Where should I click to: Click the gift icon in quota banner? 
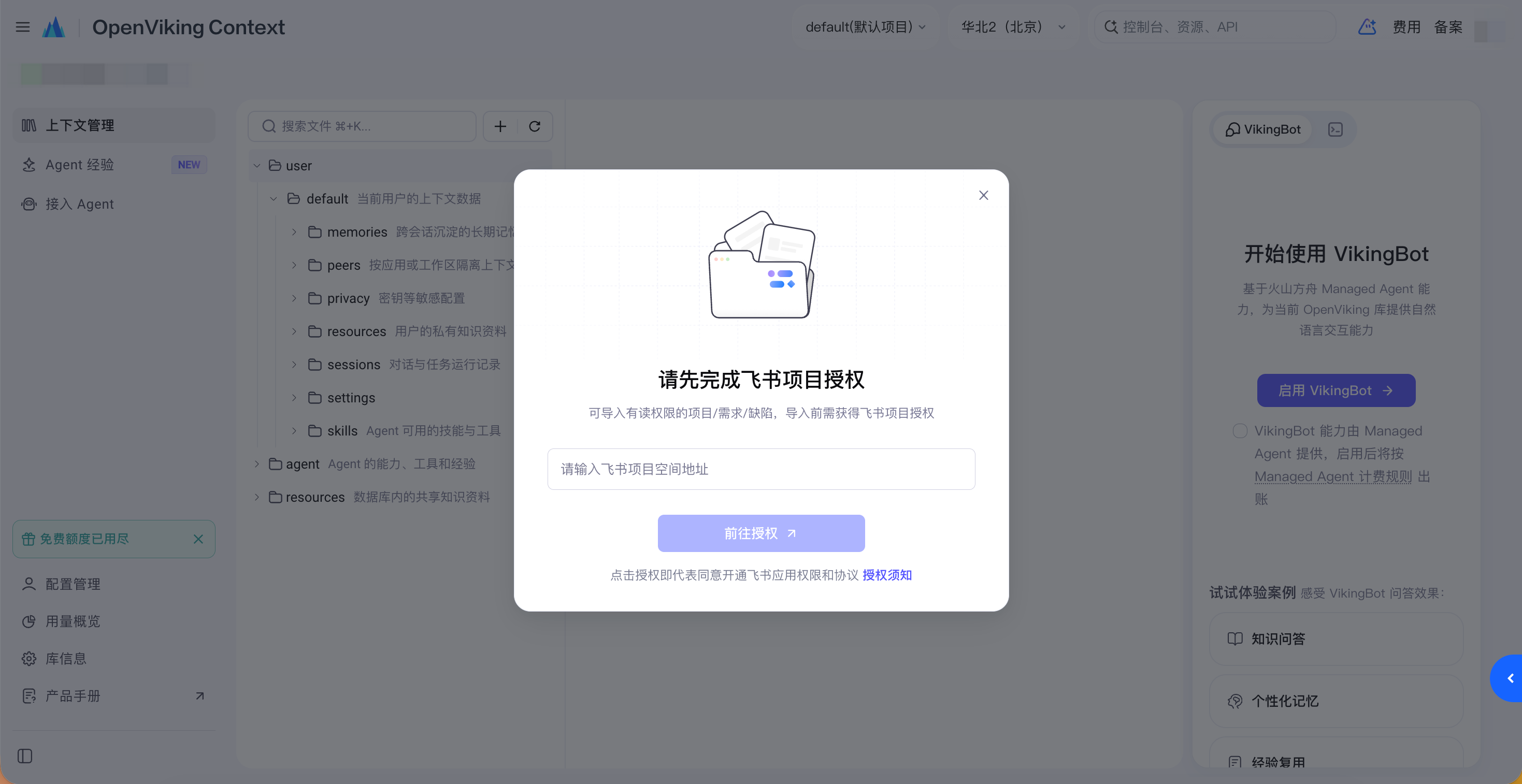28,539
